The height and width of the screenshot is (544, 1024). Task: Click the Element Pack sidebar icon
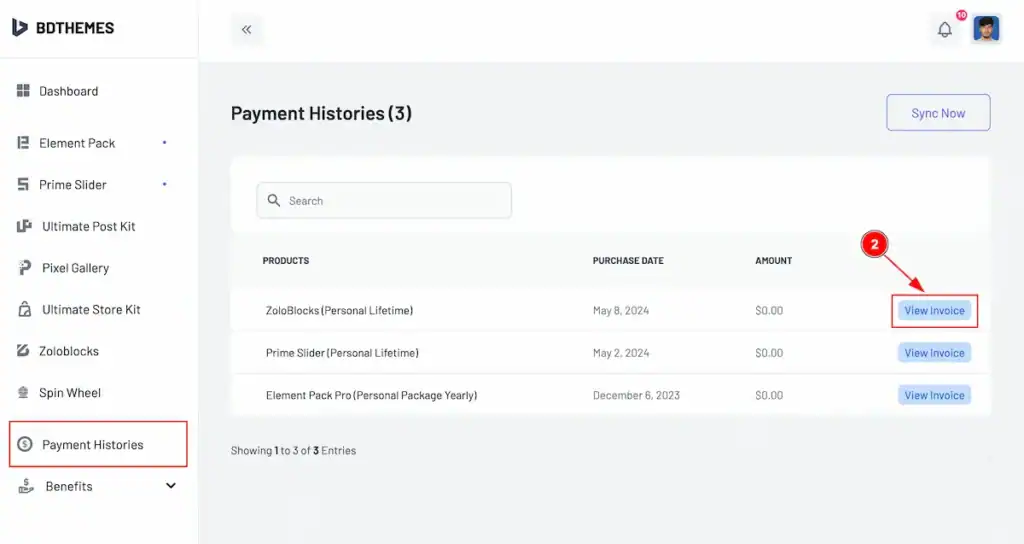click(23, 142)
